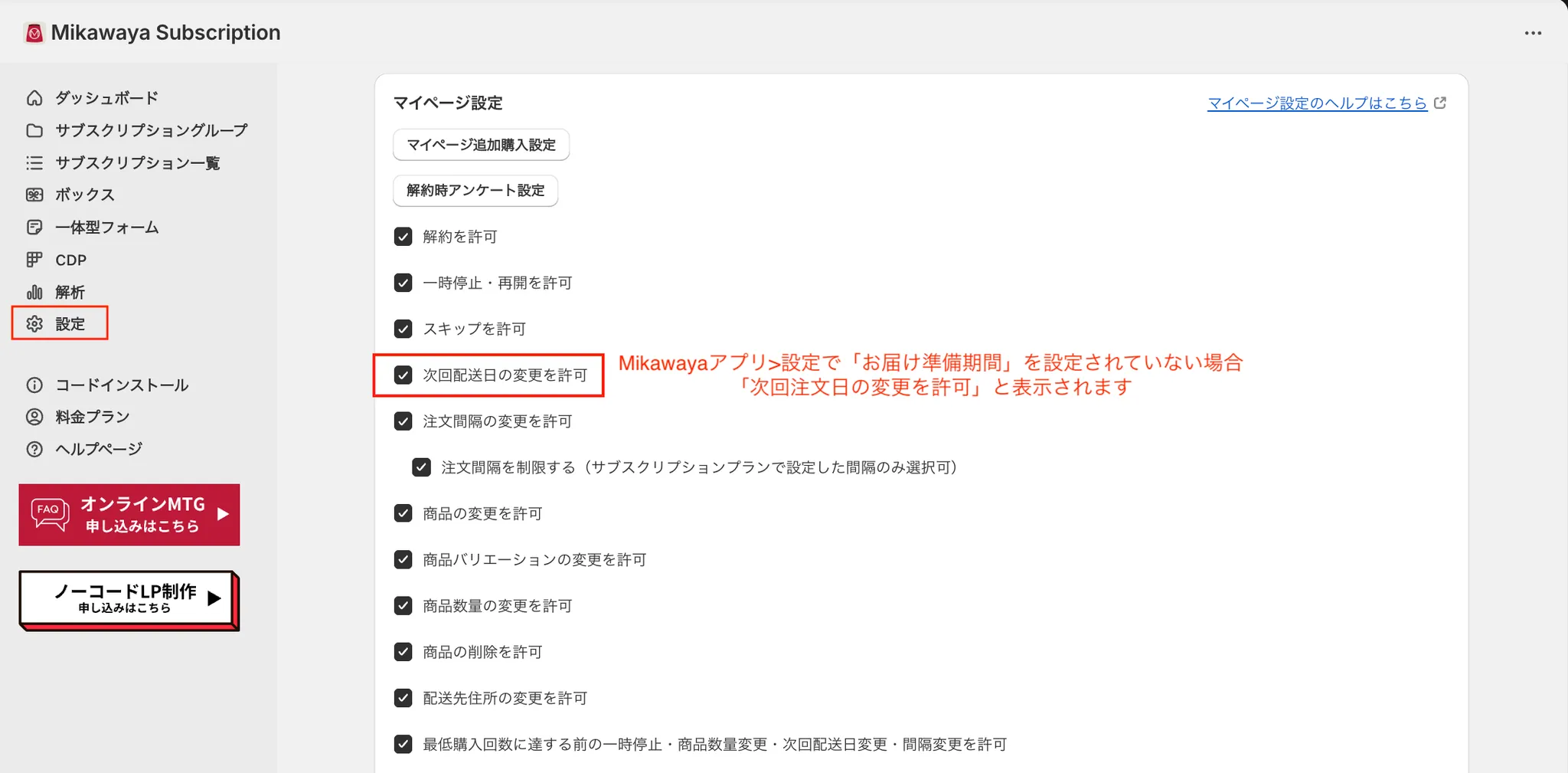1568x773 pixels.
Task: Select CDP in the sidebar
Action: tap(70, 260)
